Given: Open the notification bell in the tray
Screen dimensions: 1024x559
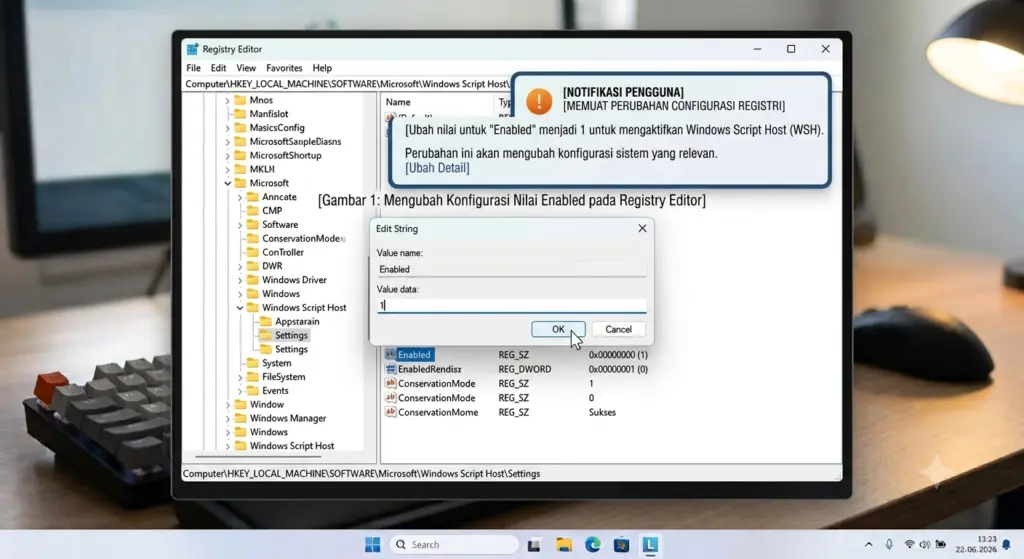Looking at the screenshot, I should [1006, 545].
